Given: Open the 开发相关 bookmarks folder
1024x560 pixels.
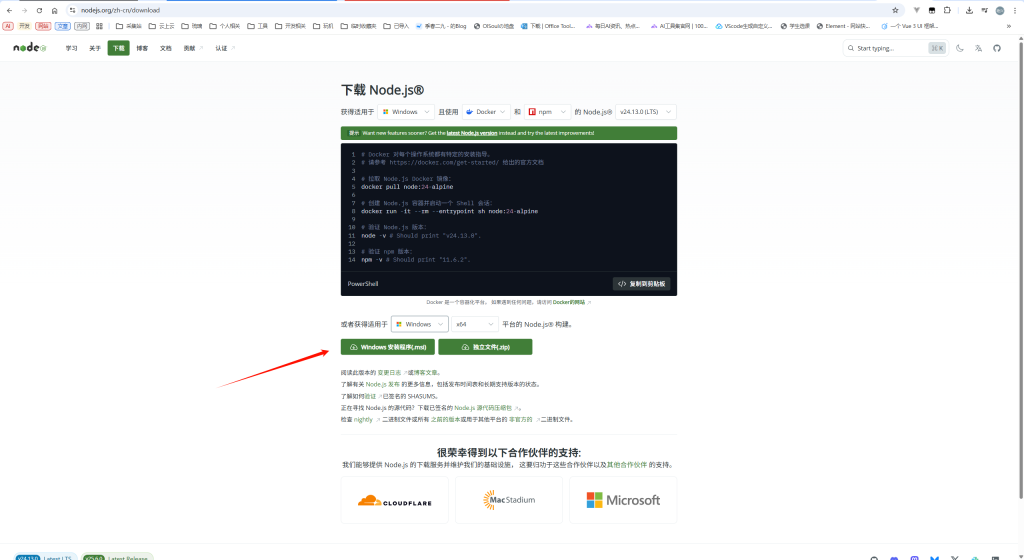Looking at the screenshot, I should coord(290,26).
